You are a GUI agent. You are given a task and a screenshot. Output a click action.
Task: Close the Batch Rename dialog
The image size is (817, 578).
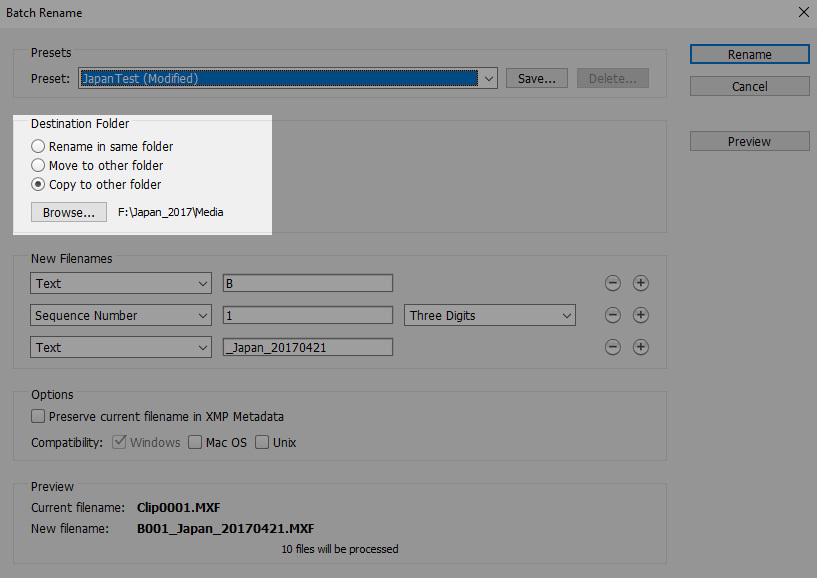(x=803, y=12)
